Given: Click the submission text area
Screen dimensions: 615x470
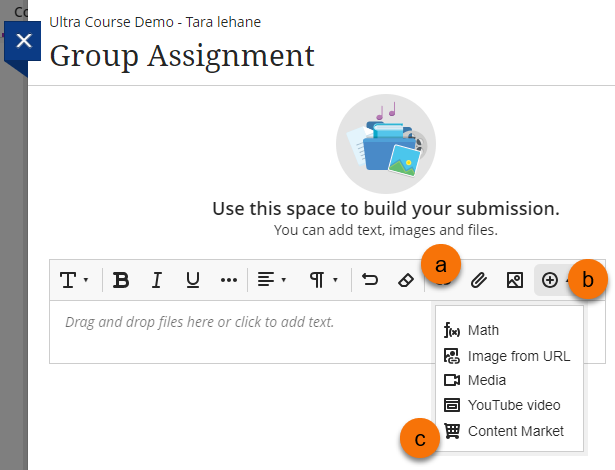Looking at the screenshot, I should (x=240, y=332).
